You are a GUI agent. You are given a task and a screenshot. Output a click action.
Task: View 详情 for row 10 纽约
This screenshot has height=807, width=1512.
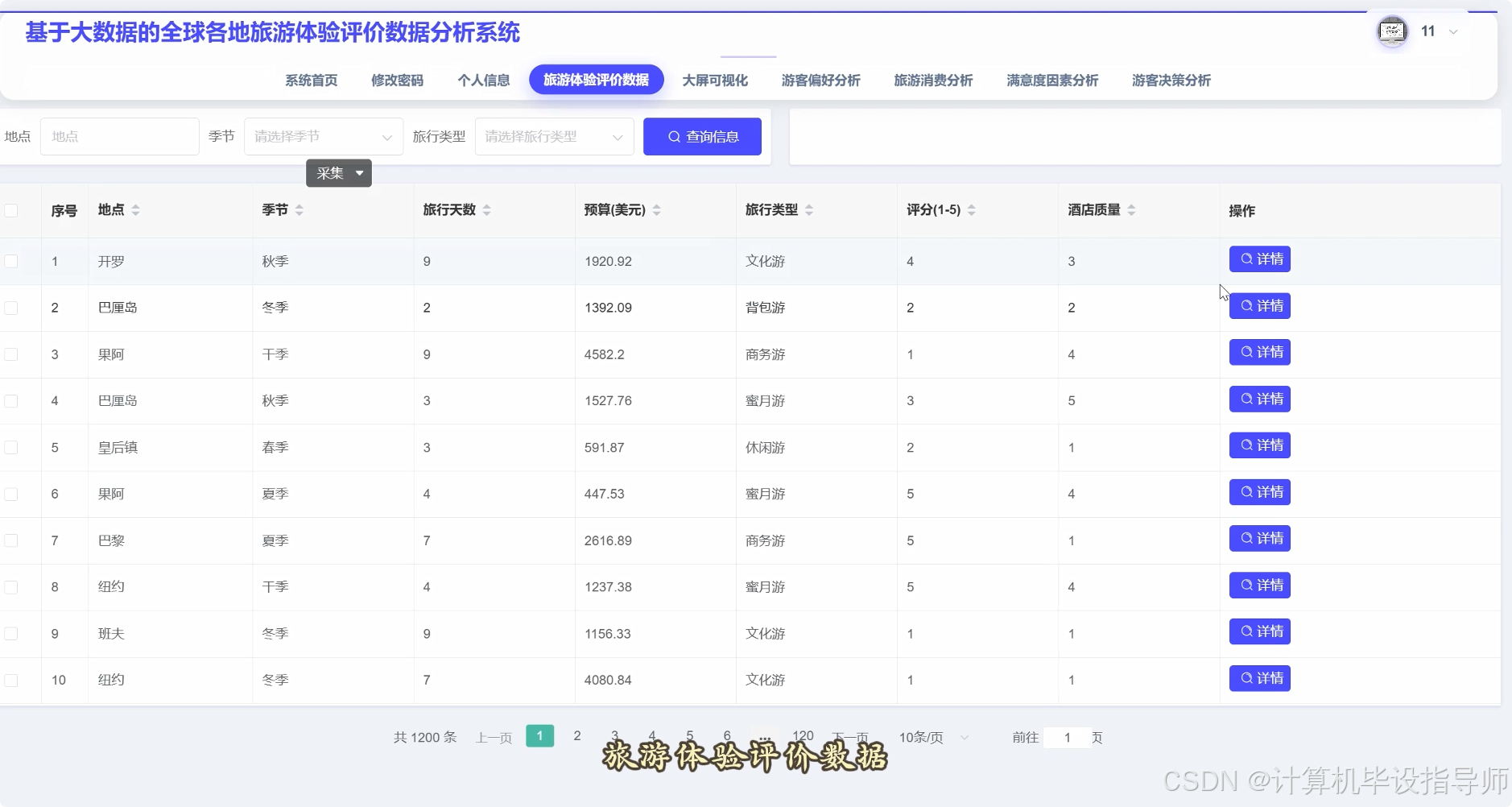point(1260,678)
